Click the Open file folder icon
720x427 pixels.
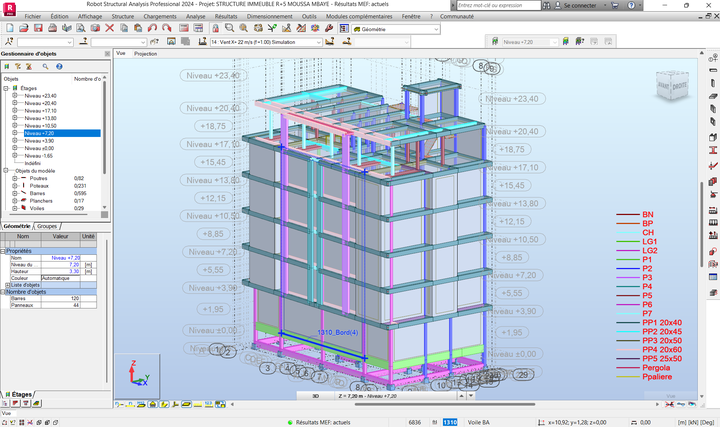(22, 29)
